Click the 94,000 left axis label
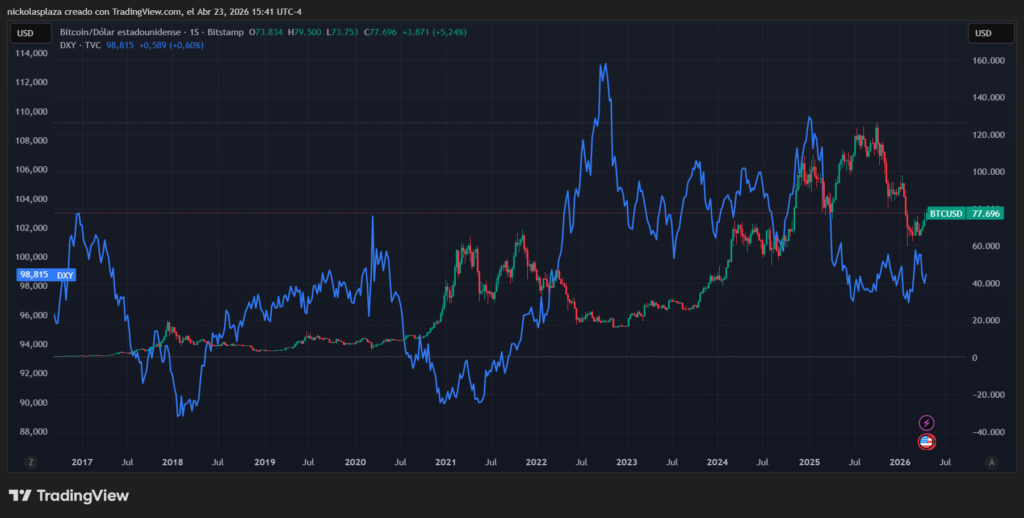Screen dimensions: 1024x518 tap(32, 344)
